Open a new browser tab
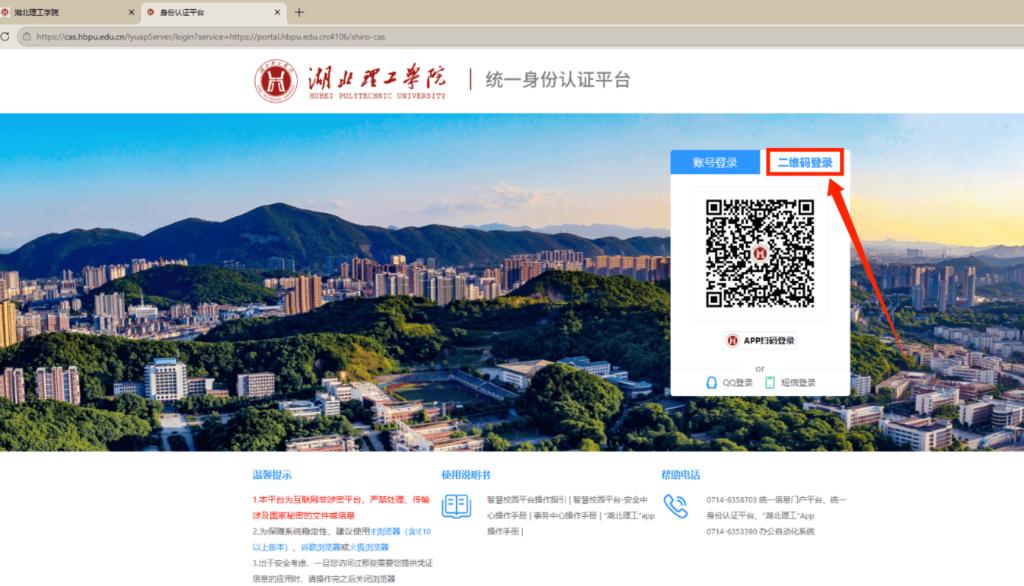 point(299,12)
